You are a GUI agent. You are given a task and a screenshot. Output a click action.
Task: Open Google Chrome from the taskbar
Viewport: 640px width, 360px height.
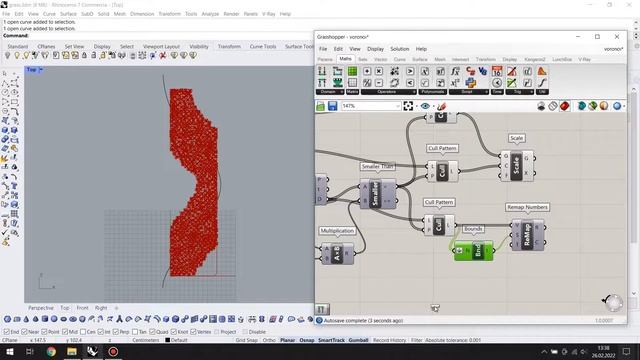point(51,351)
